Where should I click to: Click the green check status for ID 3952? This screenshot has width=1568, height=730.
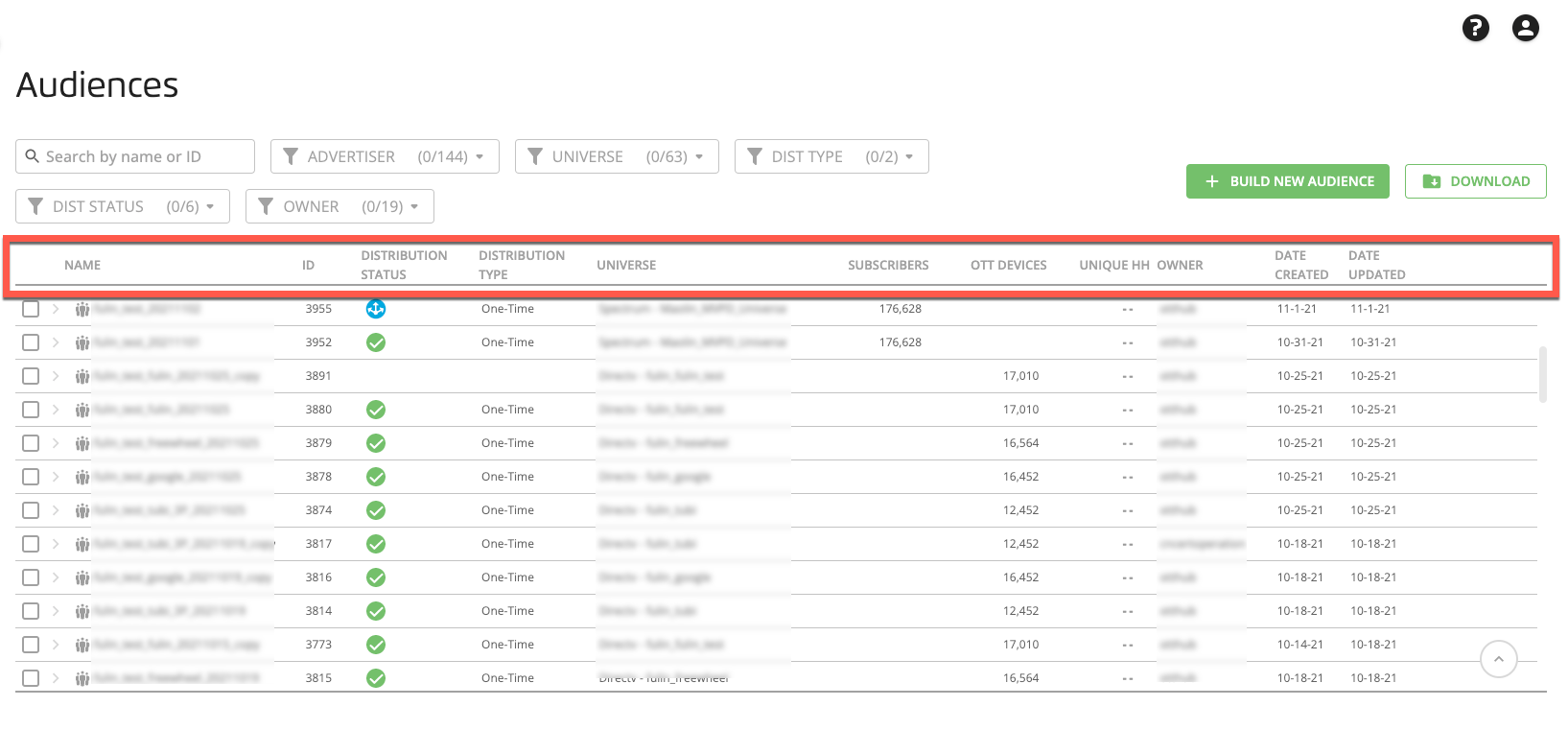[376, 342]
